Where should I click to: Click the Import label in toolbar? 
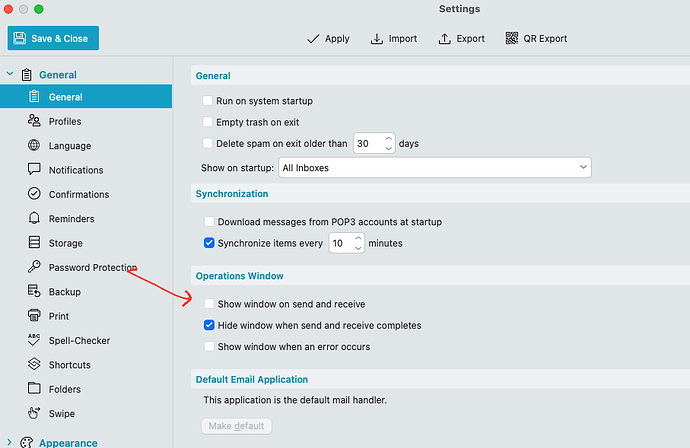pos(403,39)
